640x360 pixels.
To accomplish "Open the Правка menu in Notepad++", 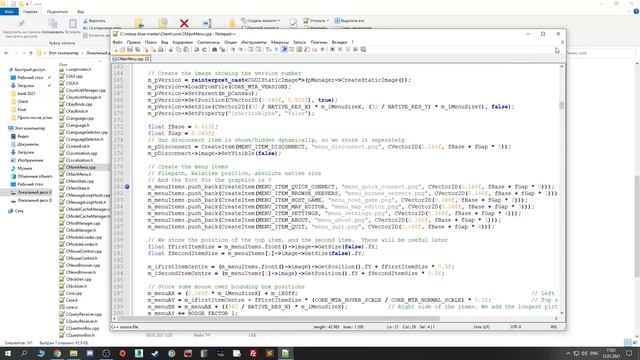I will pos(133,42).
